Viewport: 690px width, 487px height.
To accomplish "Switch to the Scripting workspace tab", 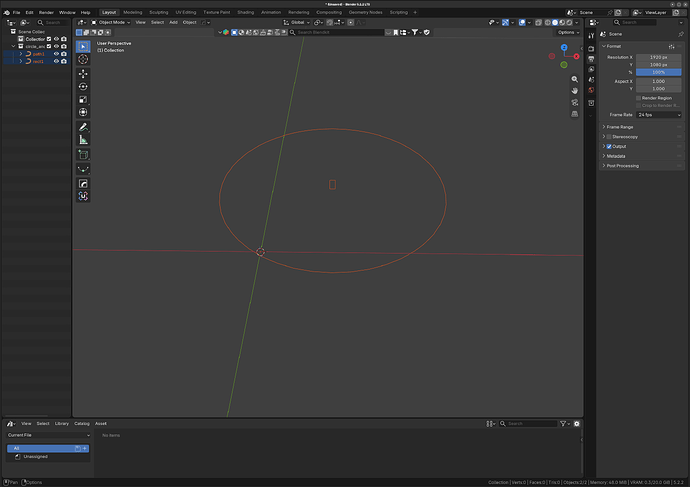I will pos(399,12).
